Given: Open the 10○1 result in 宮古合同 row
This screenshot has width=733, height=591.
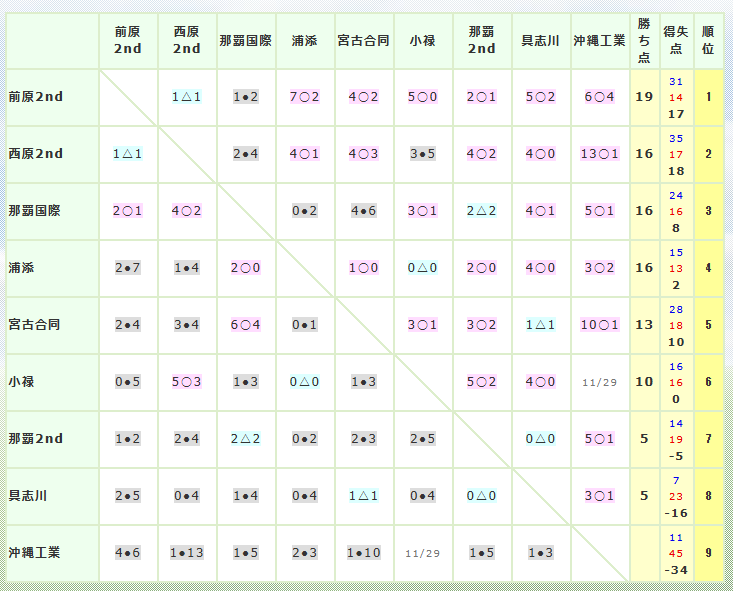Looking at the screenshot, I should (600, 325).
